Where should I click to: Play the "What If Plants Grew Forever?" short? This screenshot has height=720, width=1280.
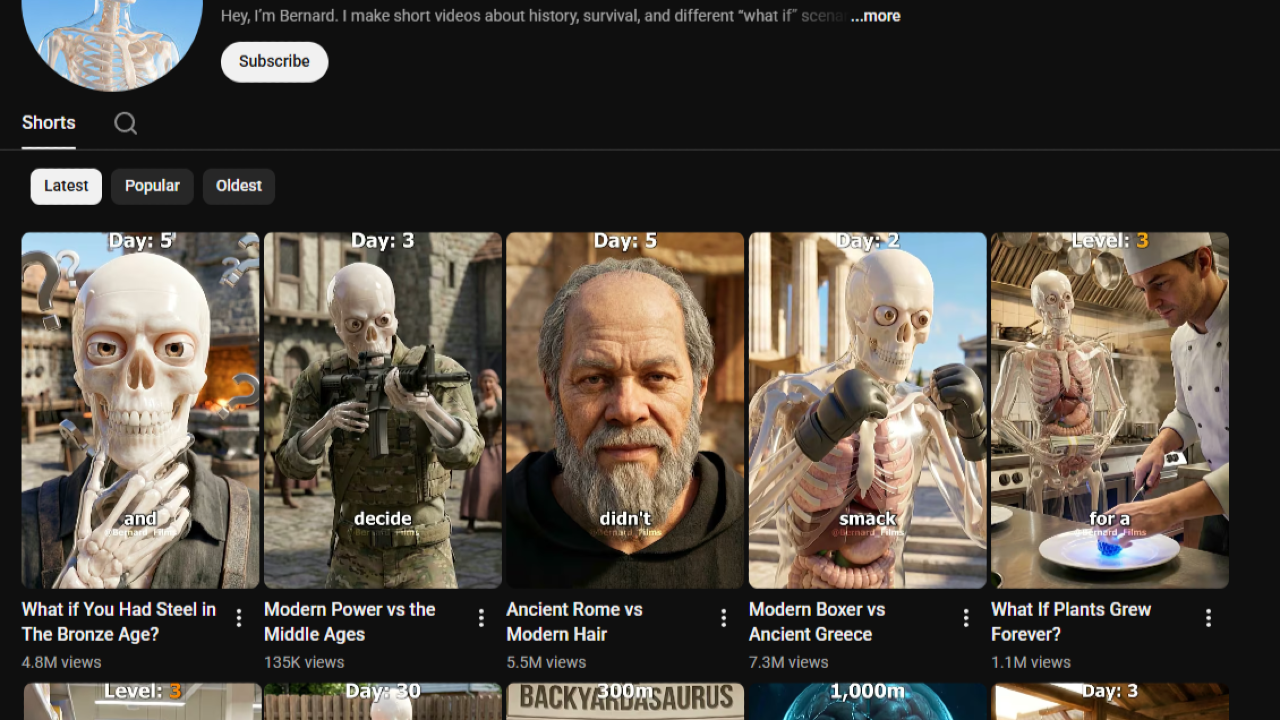[x=1108, y=410]
